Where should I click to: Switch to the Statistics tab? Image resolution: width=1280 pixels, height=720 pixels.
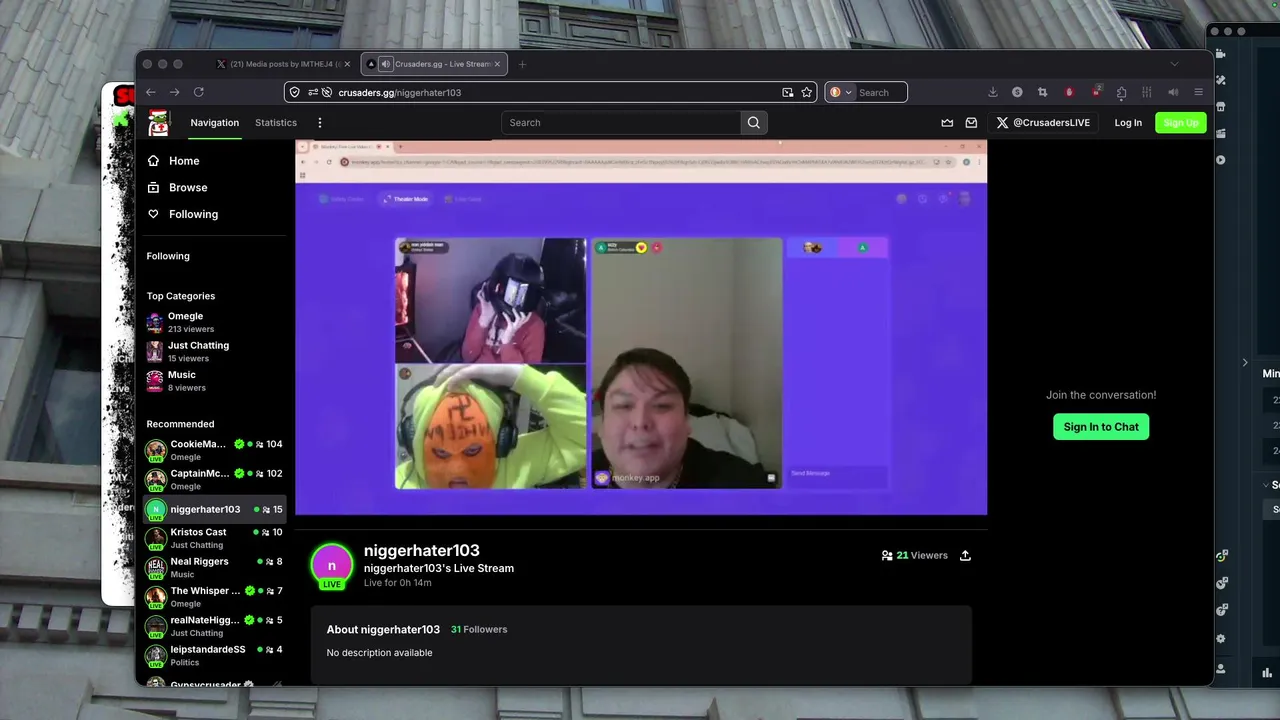[x=276, y=123]
